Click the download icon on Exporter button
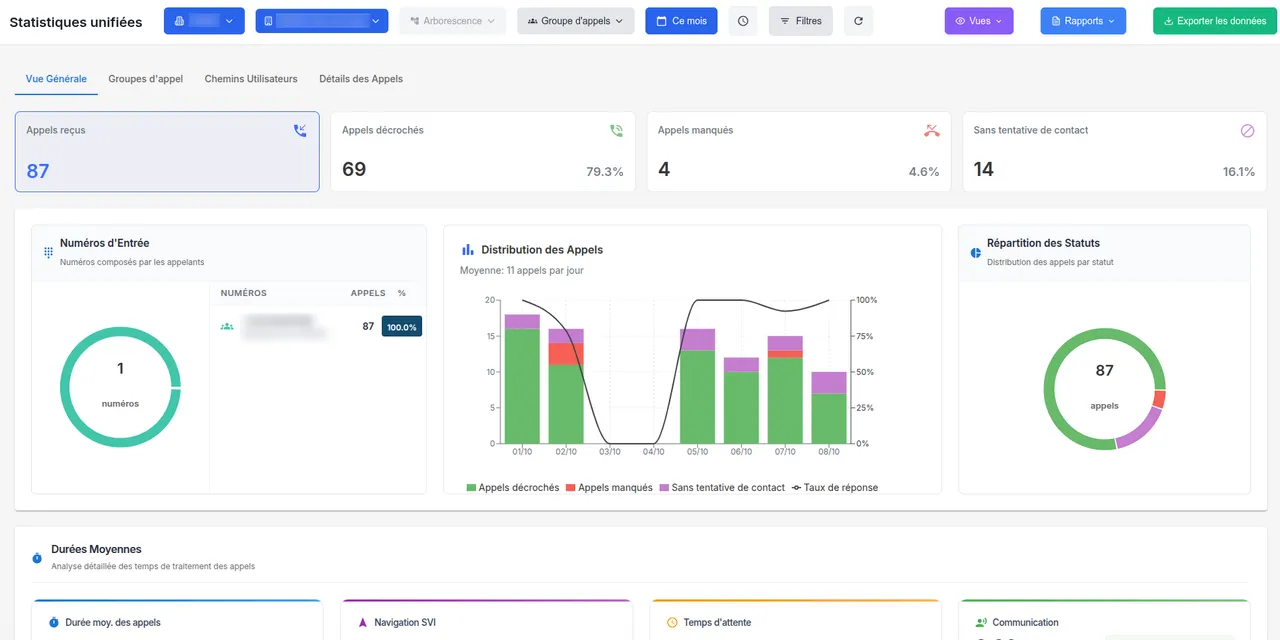This screenshot has width=1280, height=640. click(1169, 21)
